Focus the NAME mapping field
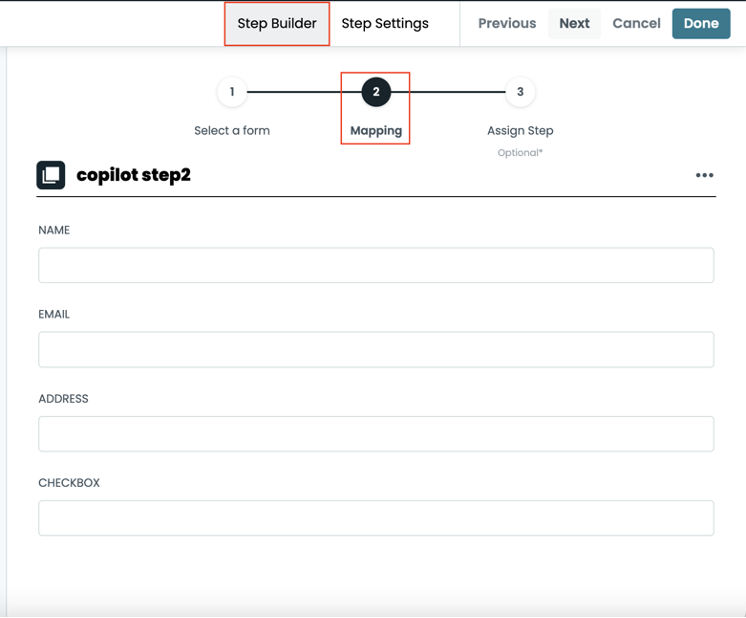The image size is (746, 618). click(376, 265)
